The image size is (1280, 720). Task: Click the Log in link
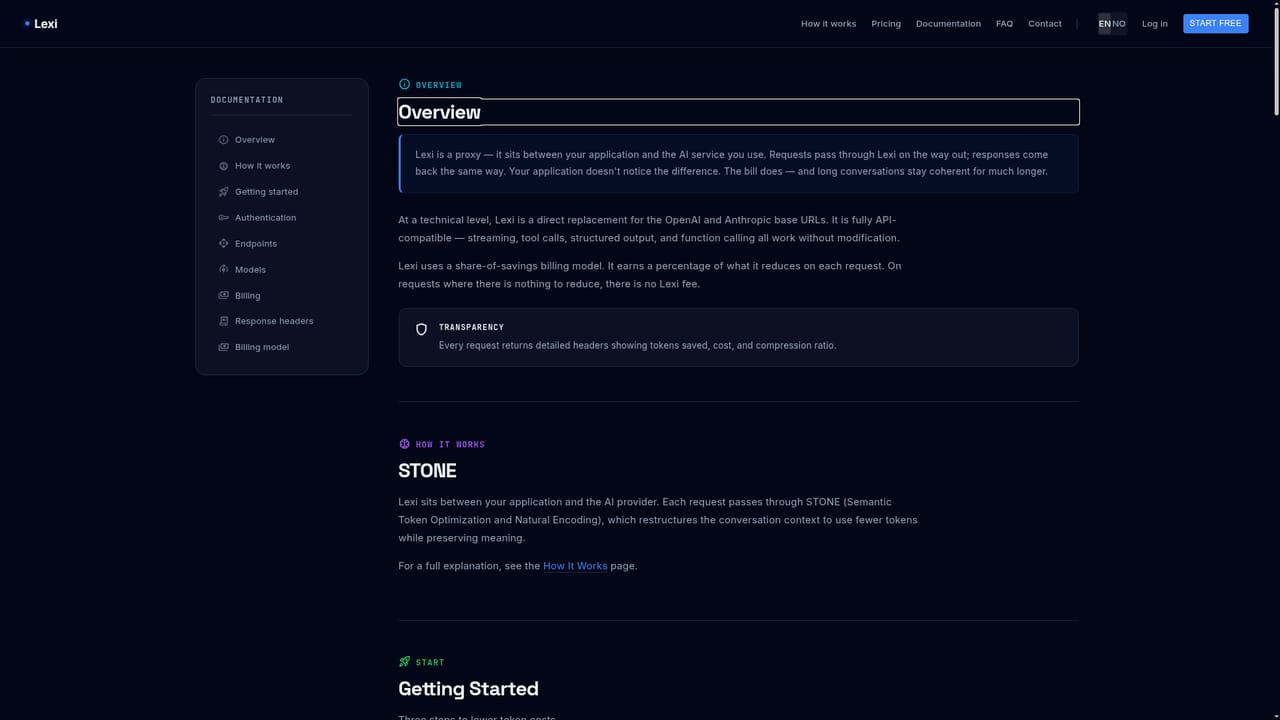[1154, 24]
